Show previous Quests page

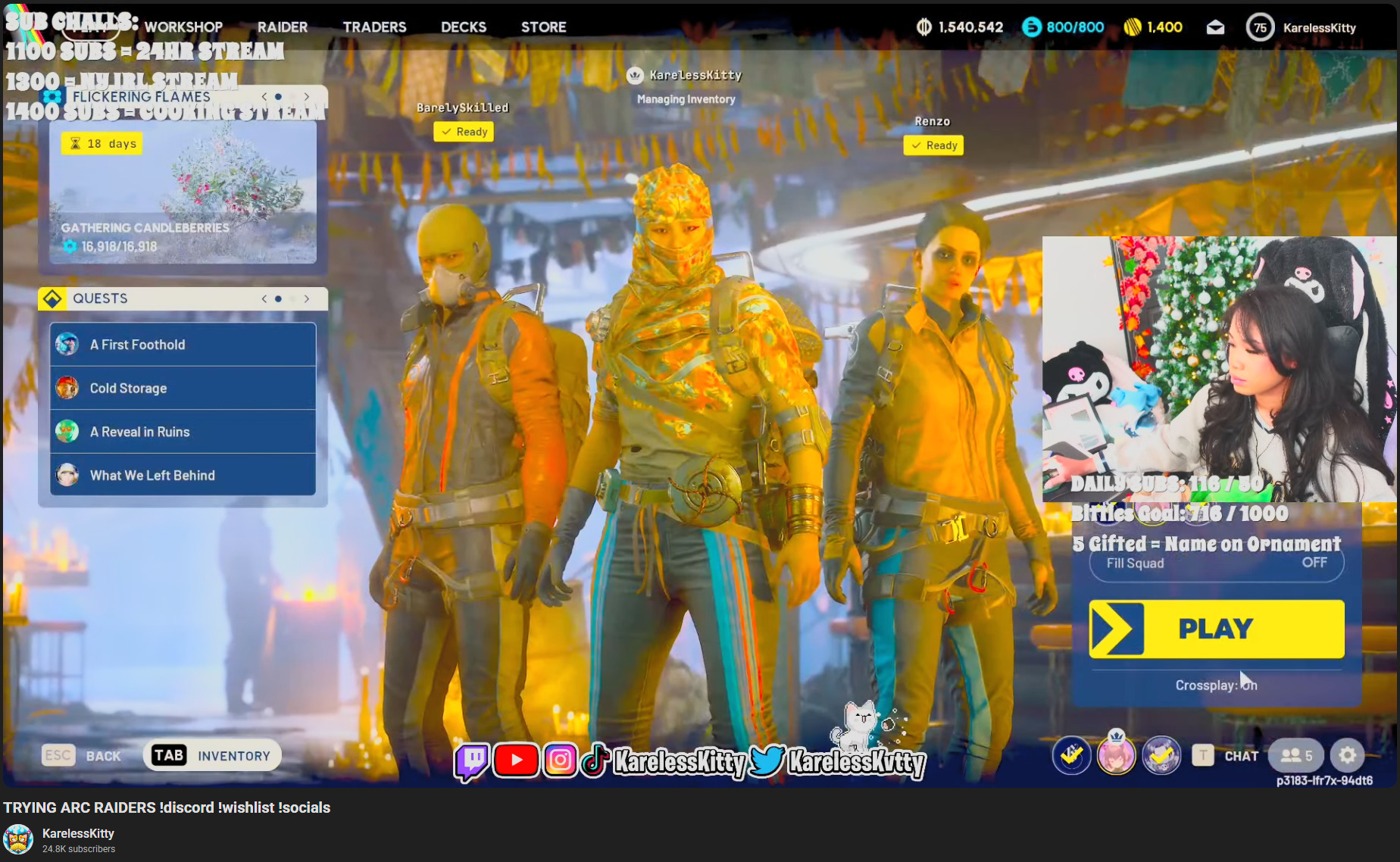click(x=264, y=298)
